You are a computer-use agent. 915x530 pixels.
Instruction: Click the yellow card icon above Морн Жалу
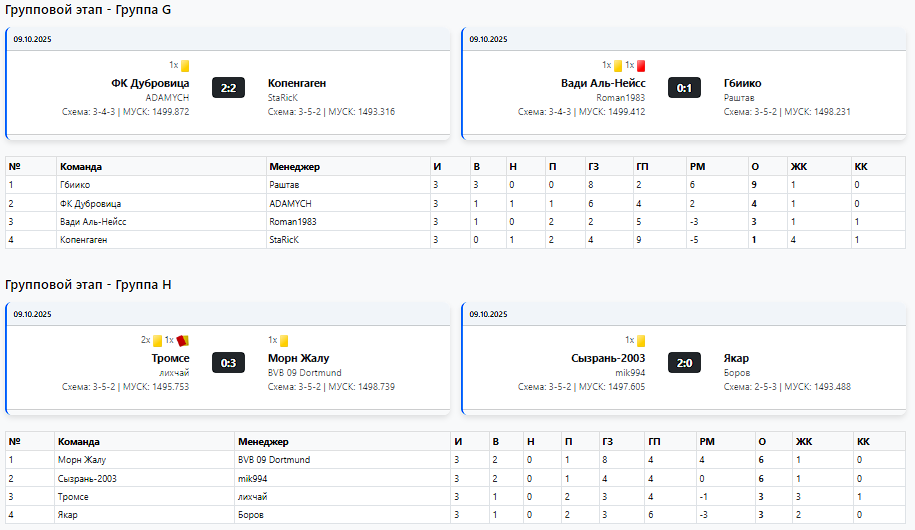tap(284, 340)
